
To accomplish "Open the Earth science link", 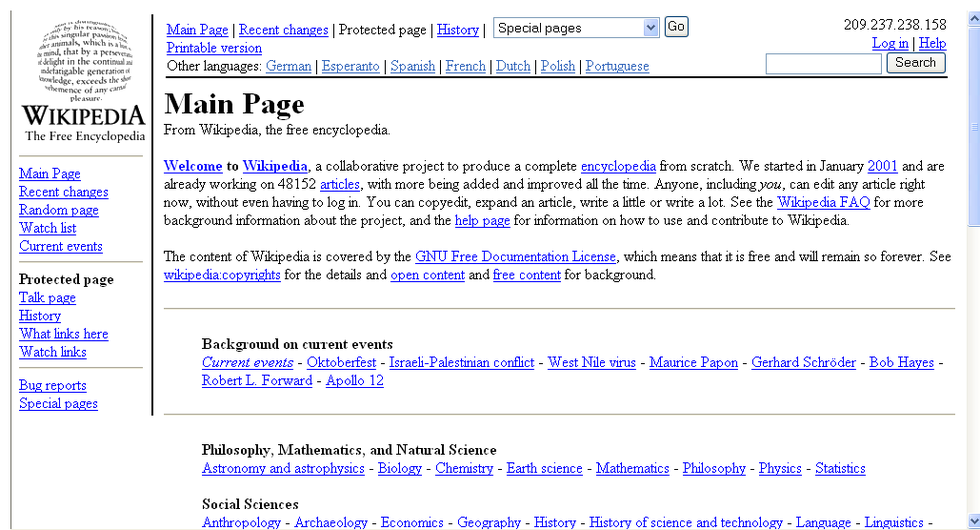I will coord(544,468).
